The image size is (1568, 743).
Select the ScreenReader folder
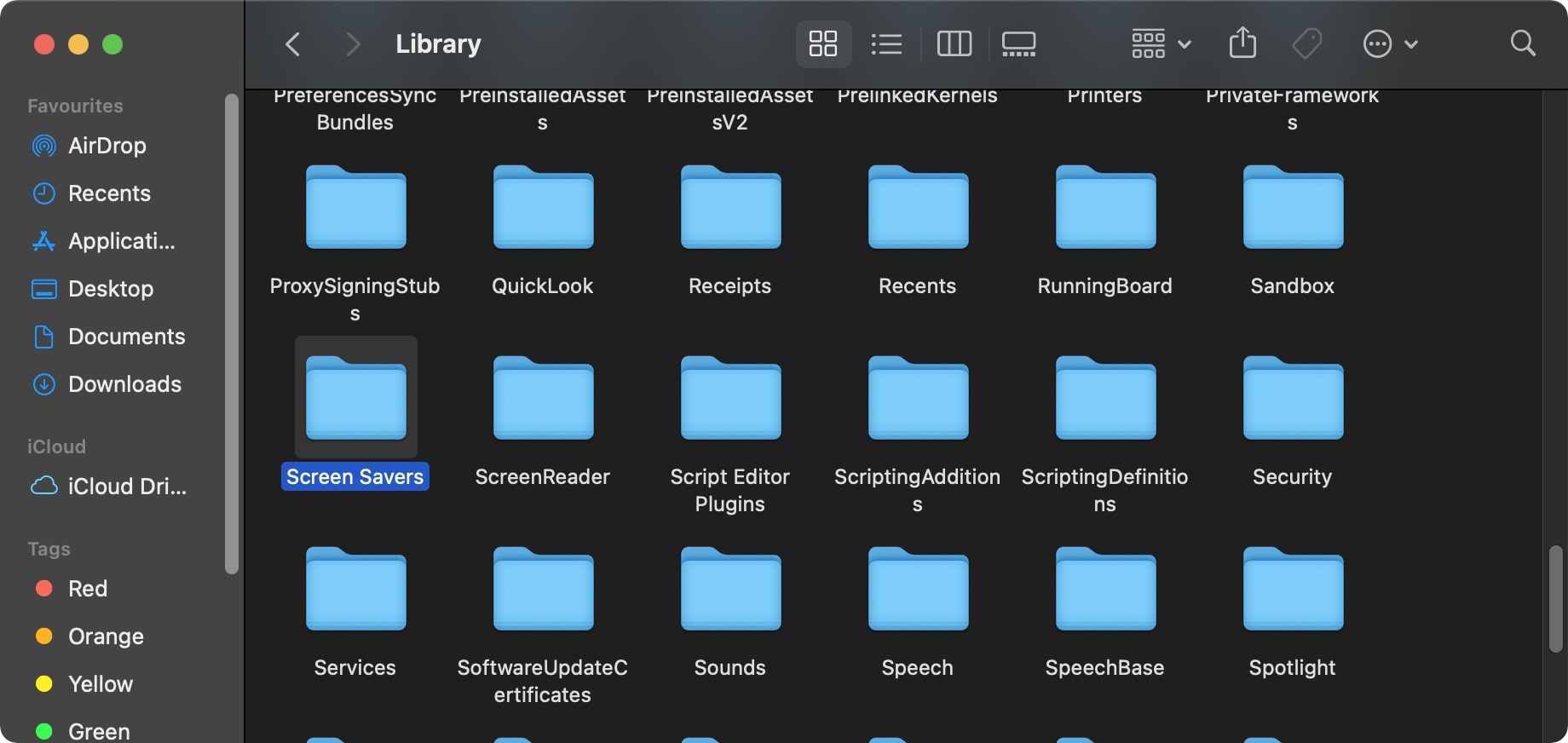(x=543, y=398)
